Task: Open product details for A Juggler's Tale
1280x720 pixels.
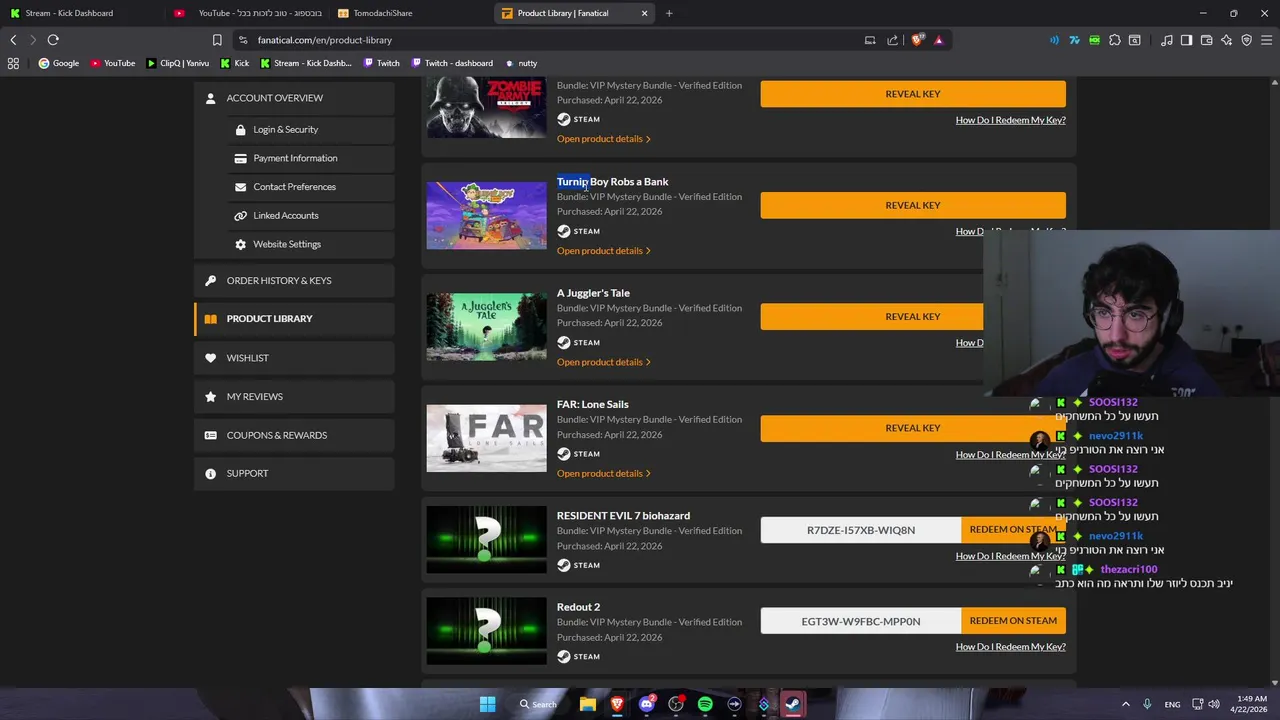Action: point(604,362)
